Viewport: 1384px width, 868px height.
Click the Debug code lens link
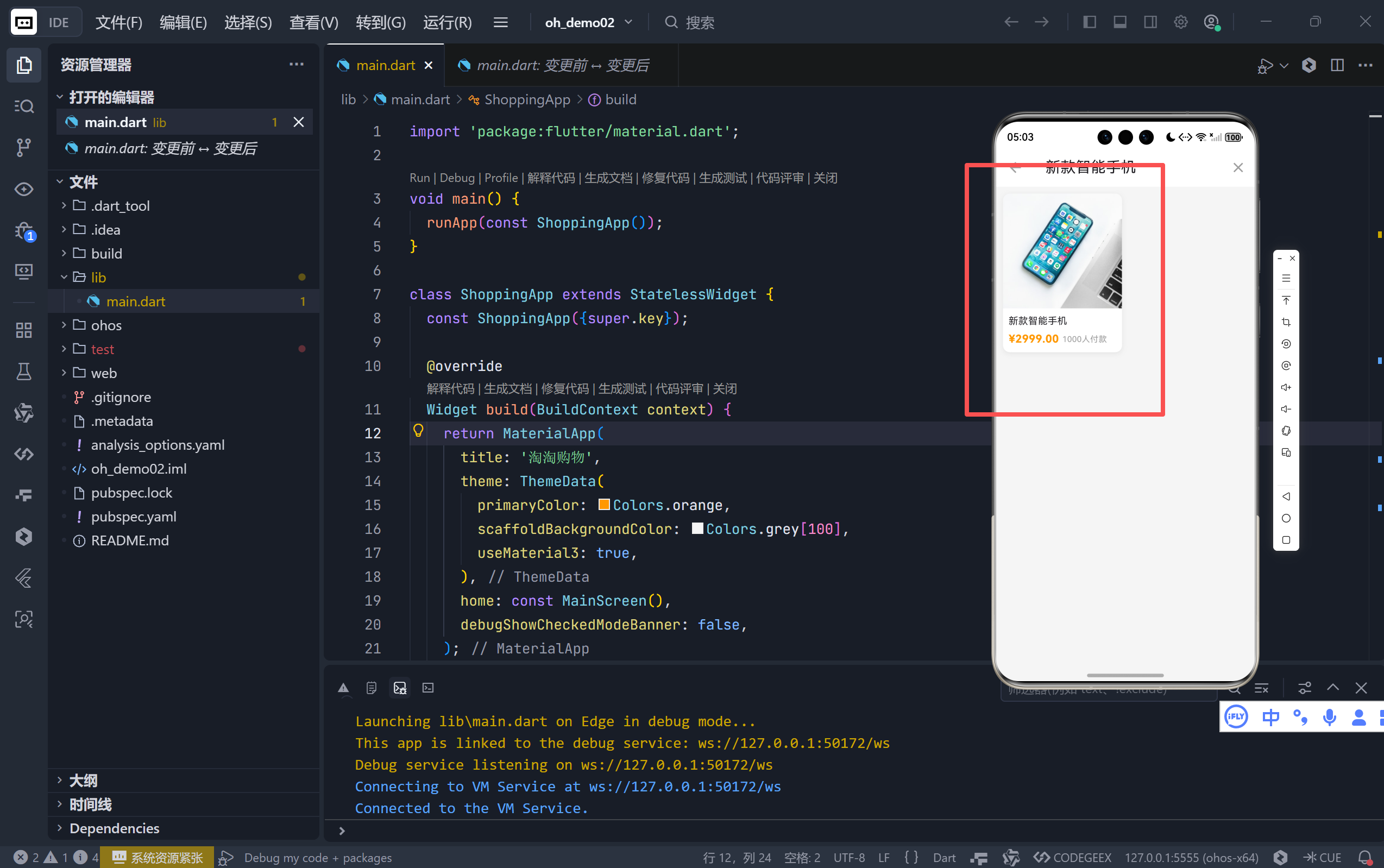[456, 178]
